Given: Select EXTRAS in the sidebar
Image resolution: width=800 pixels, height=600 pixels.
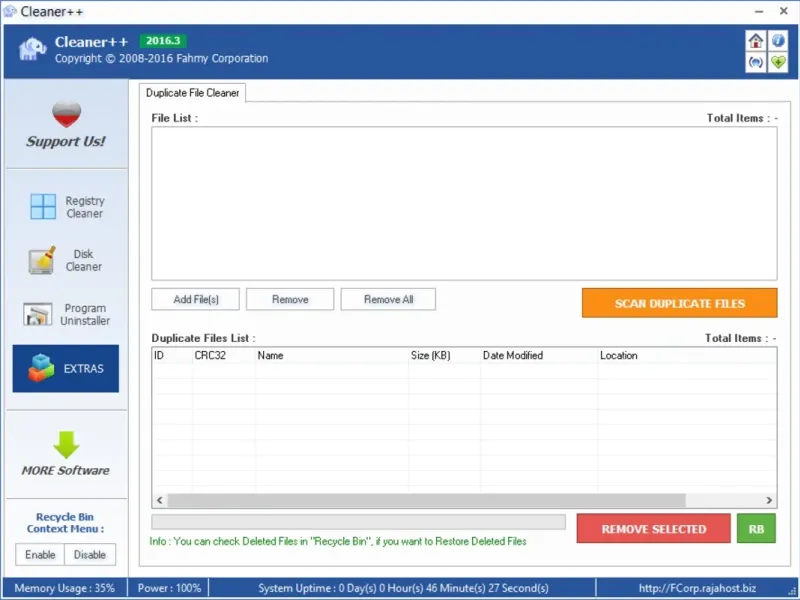Looking at the screenshot, I should tap(66, 368).
